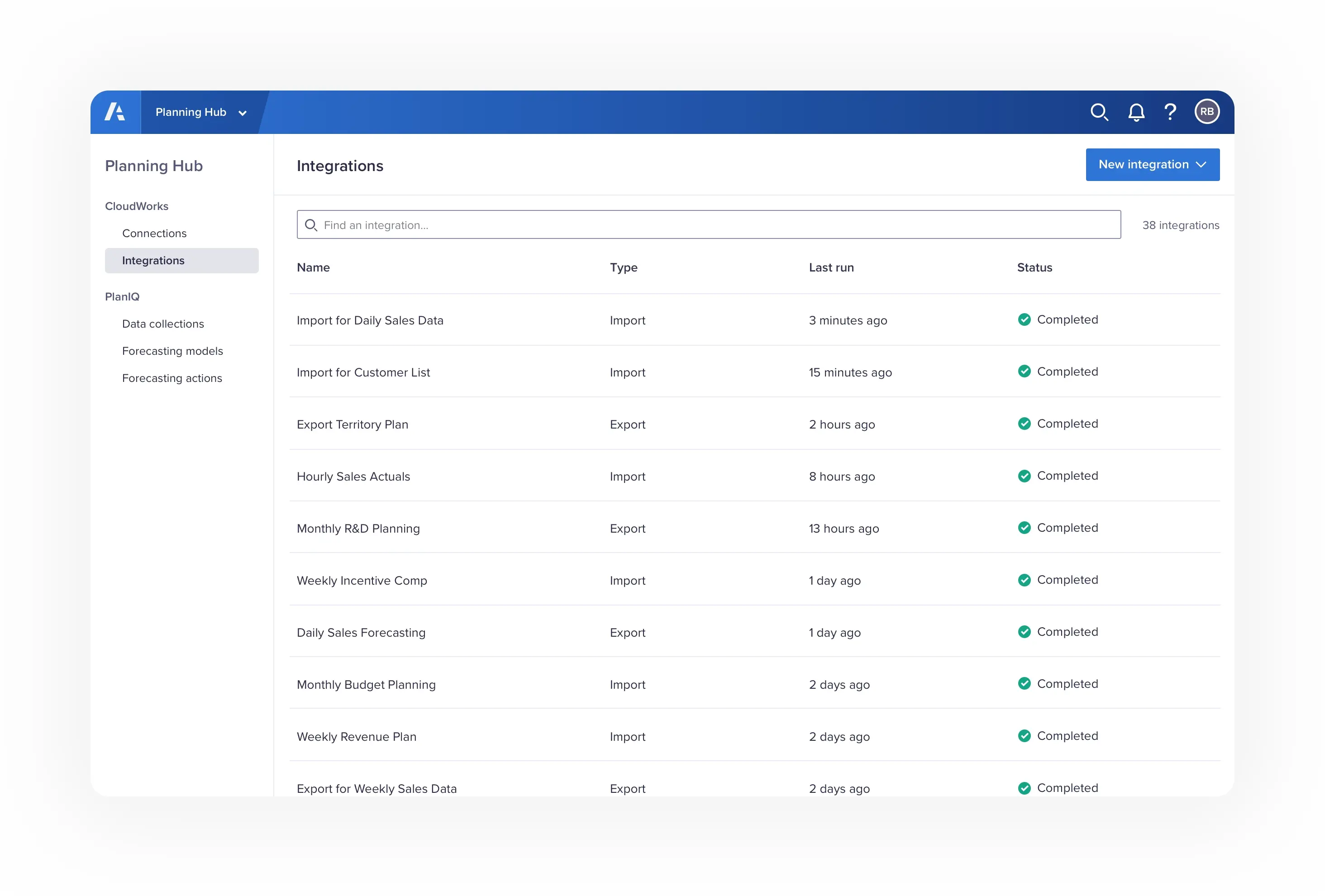The width and height of the screenshot is (1325, 896).
Task: Navigate to Forecasting actions
Action: click(x=172, y=378)
